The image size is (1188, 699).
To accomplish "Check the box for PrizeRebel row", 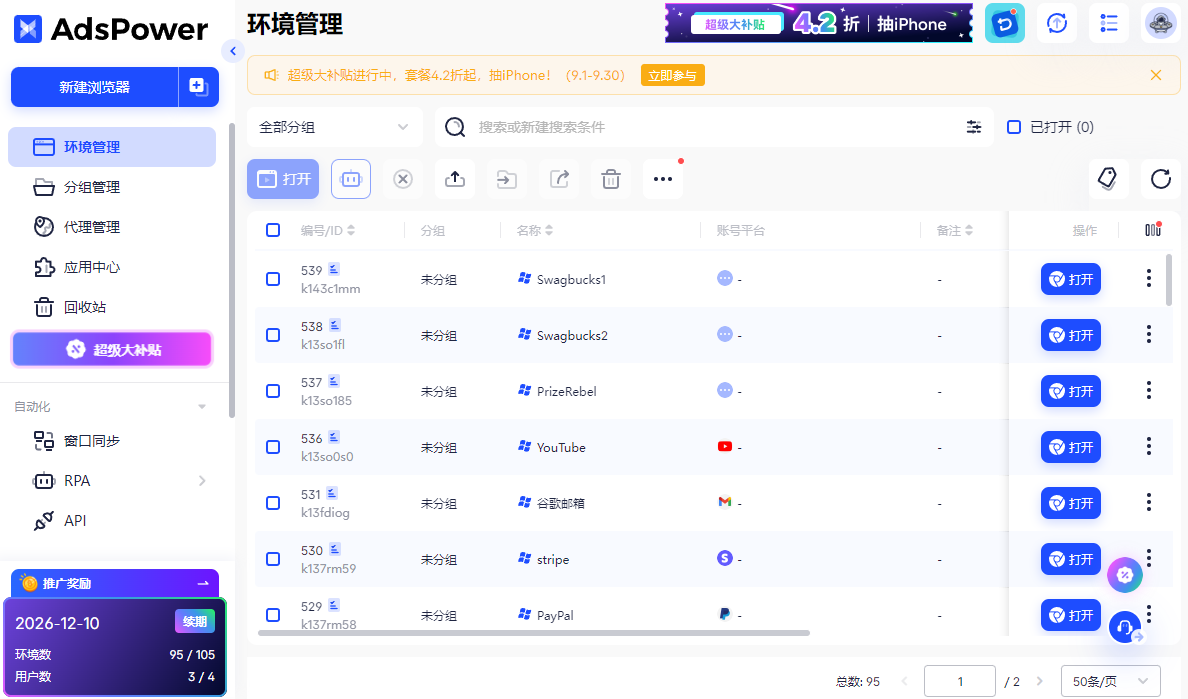I will (273, 391).
